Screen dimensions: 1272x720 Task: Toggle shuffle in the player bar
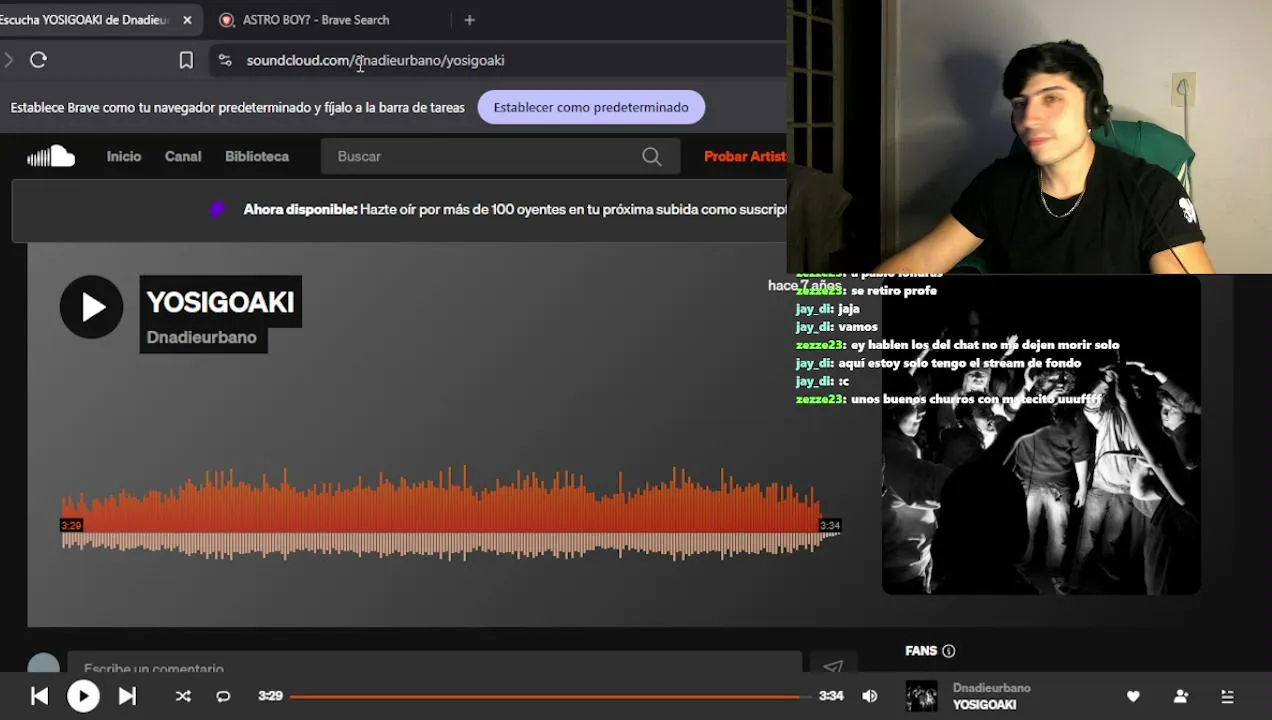click(183, 696)
